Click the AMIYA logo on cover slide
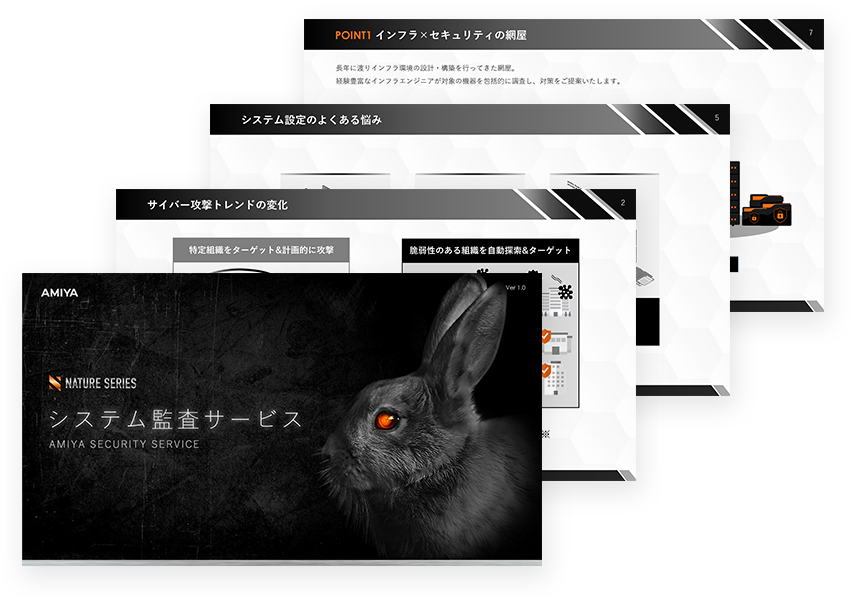The height and width of the screenshot is (600, 856). (x=60, y=293)
